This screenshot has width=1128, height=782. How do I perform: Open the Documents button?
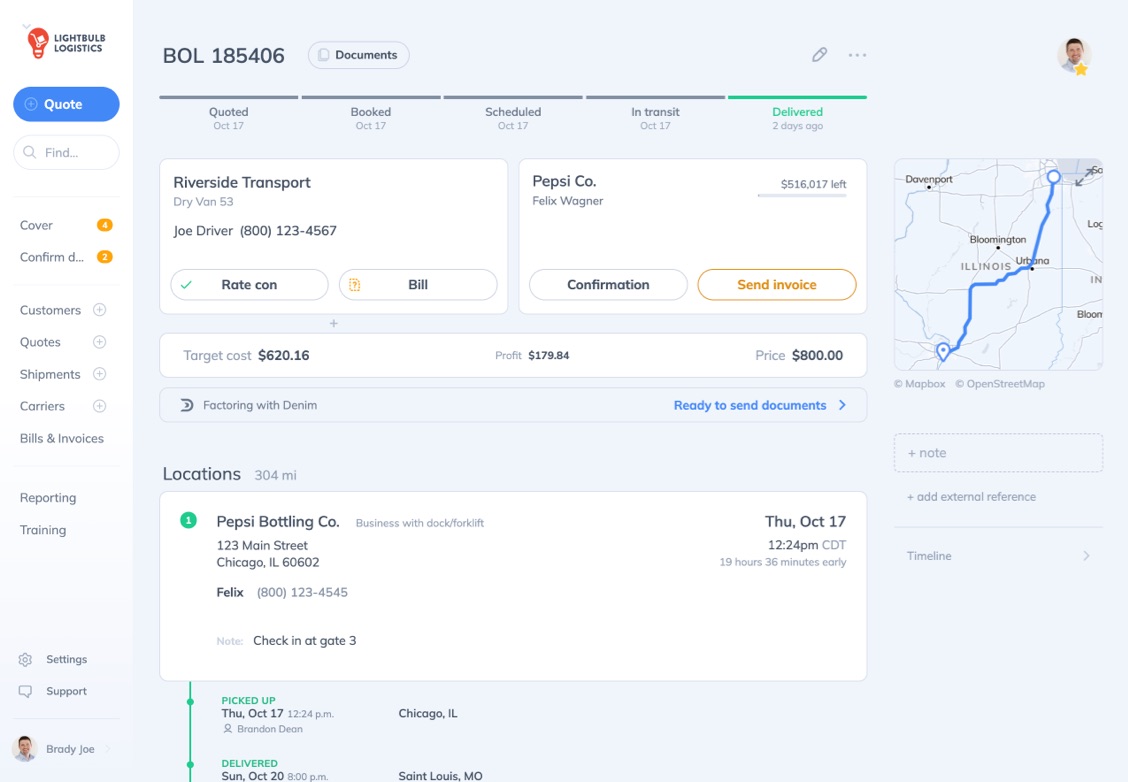[x=358, y=55]
